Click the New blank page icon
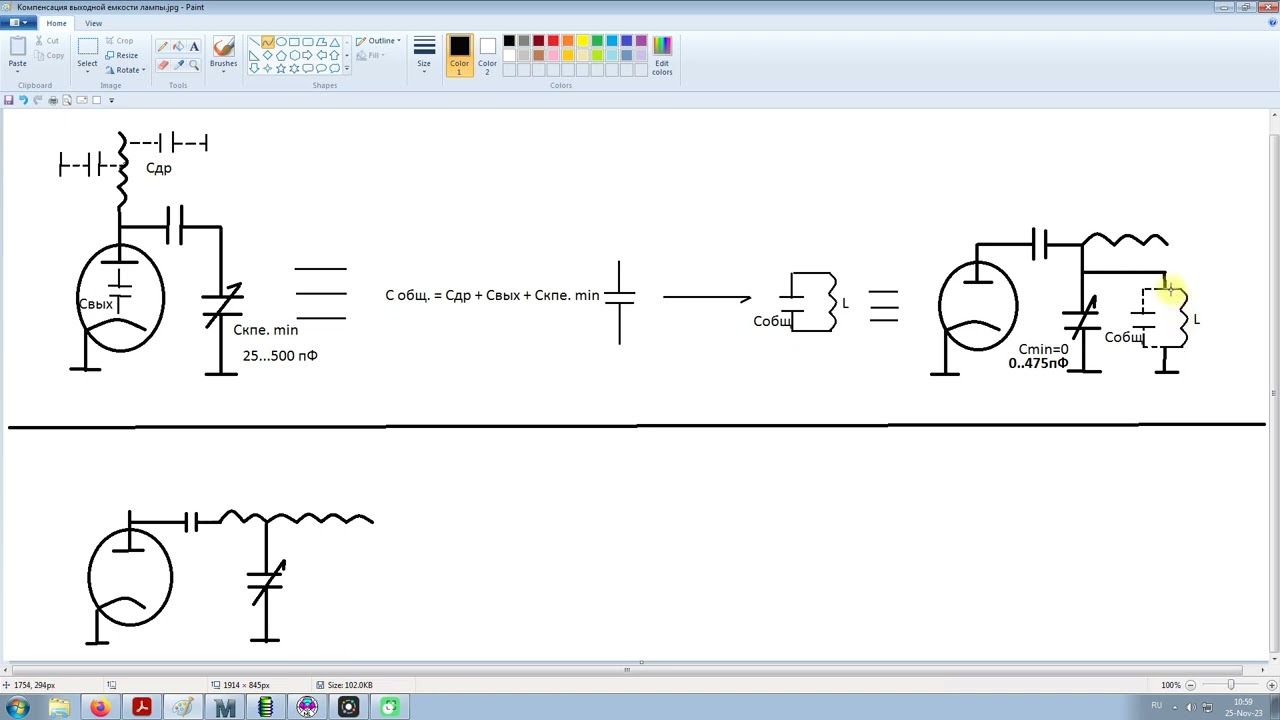The height and width of the screenshot is (720, 1280). [x=97, y=100]
